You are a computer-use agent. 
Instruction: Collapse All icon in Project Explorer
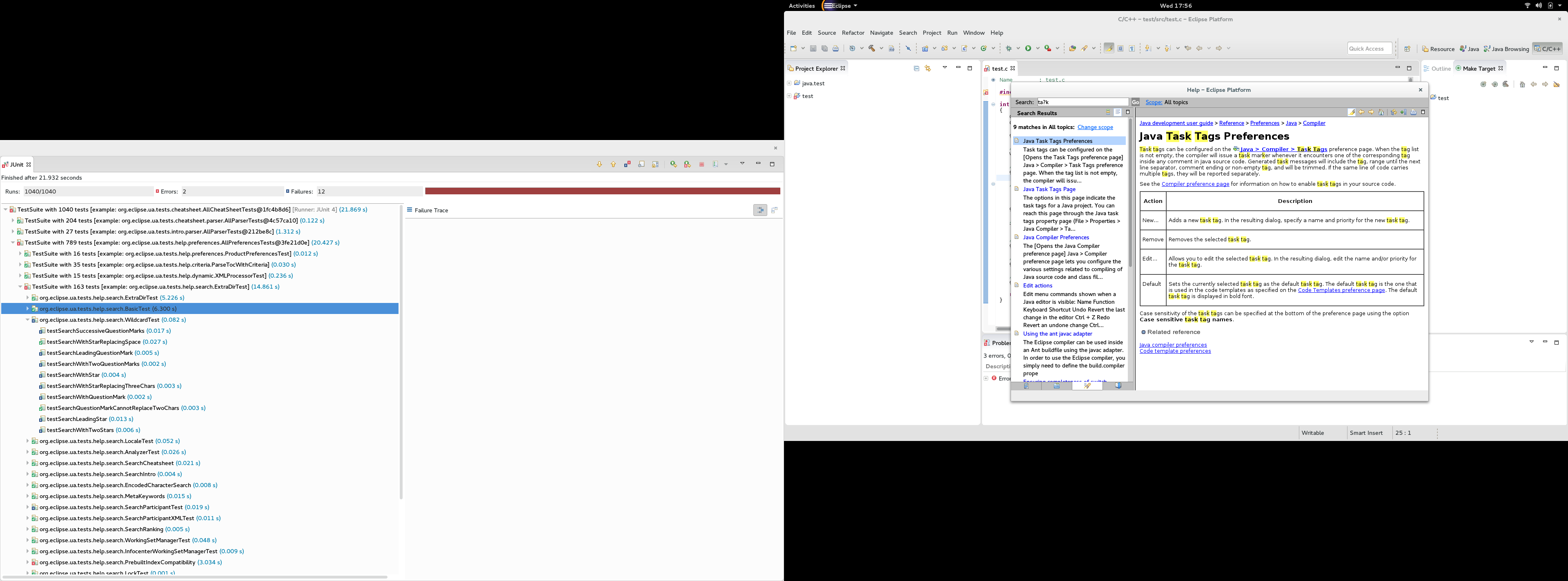916,68
